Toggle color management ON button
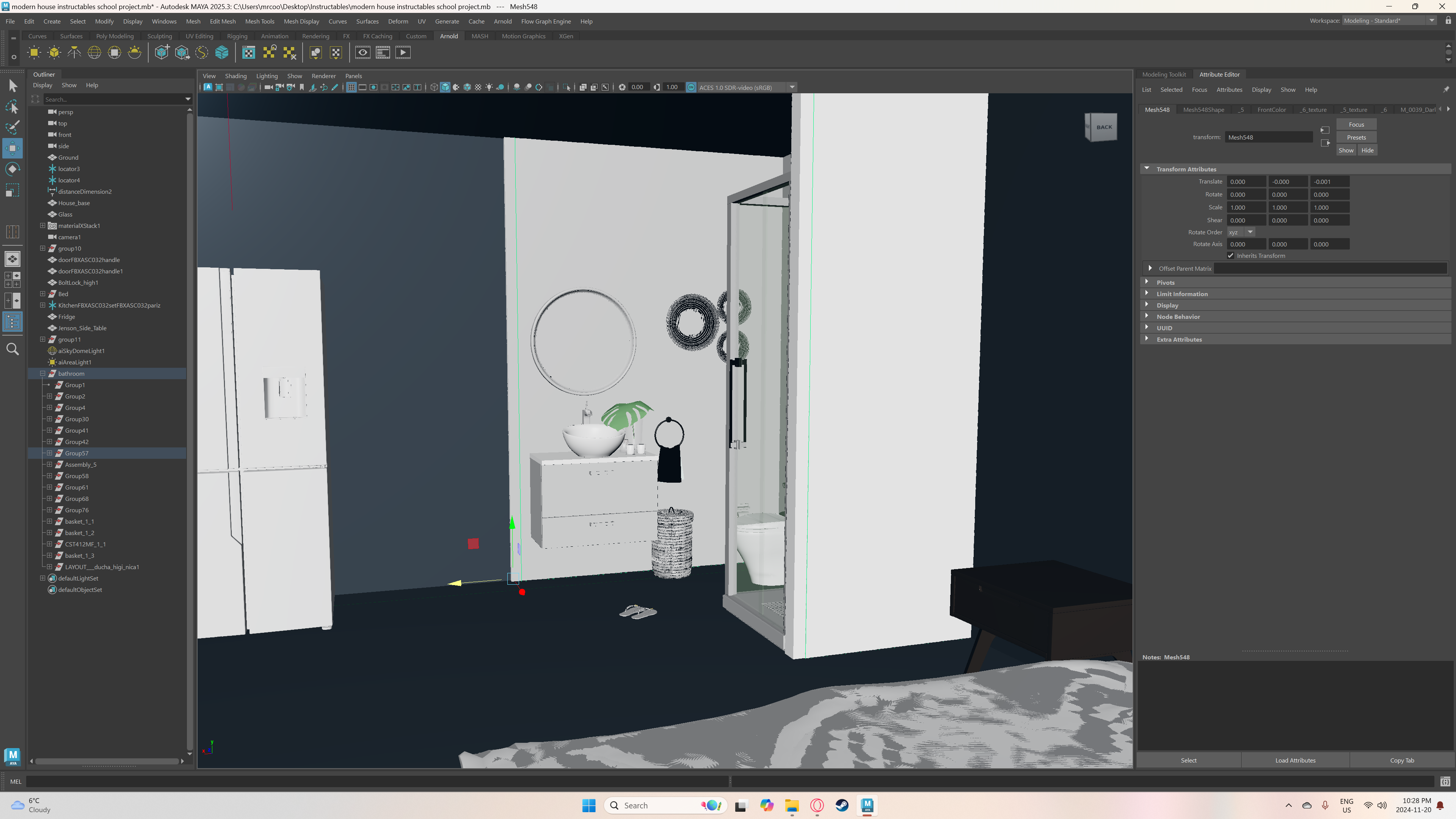This screenshot has height=819, width=1456. 691,87
